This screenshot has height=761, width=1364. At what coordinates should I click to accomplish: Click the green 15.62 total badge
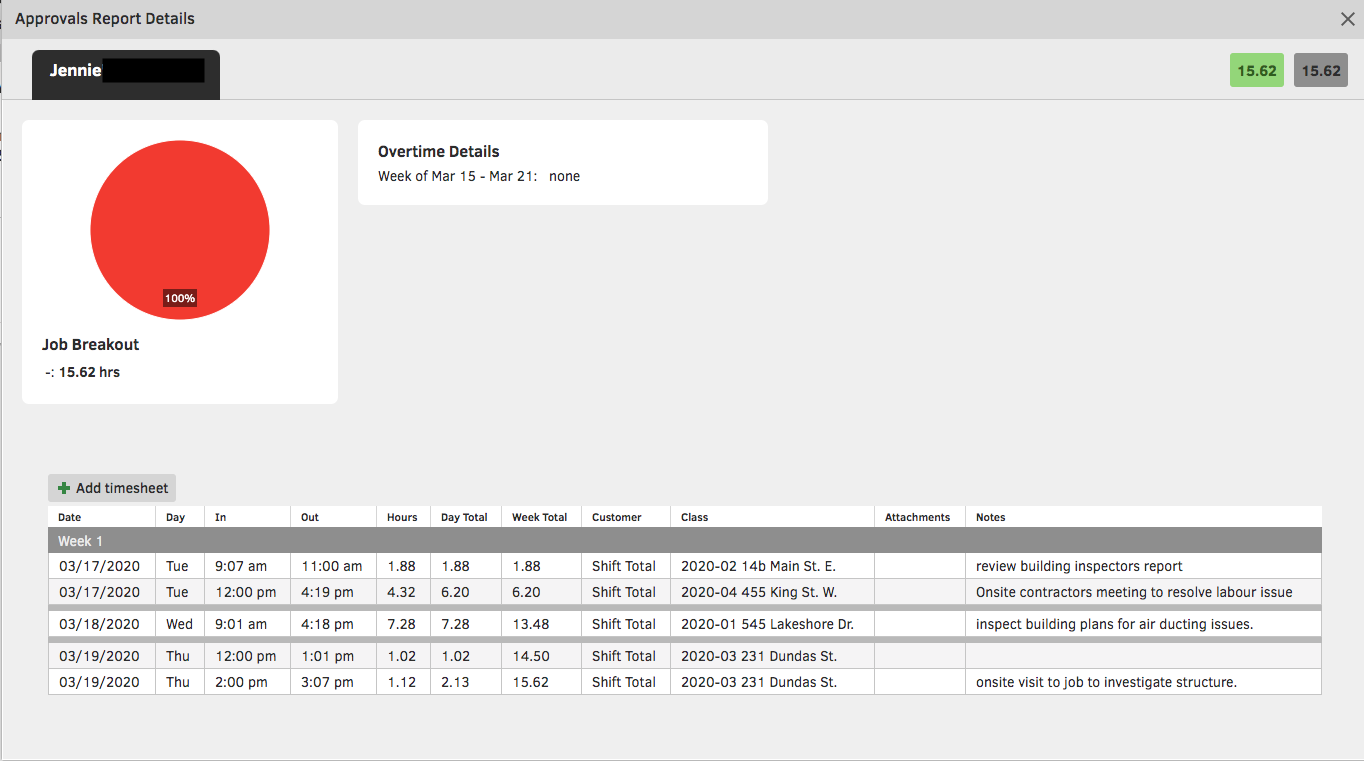click(x=1257, y=71)
